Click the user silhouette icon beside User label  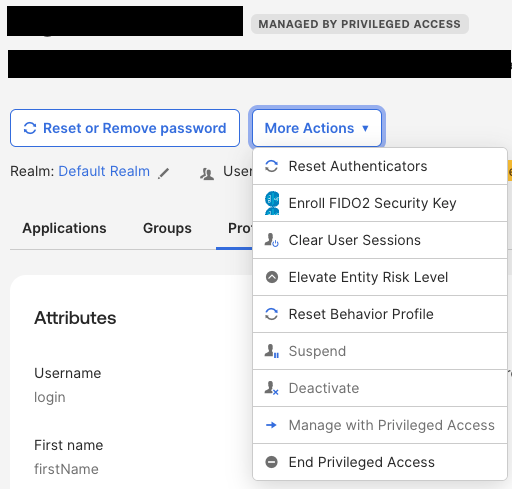pos(207,174)
